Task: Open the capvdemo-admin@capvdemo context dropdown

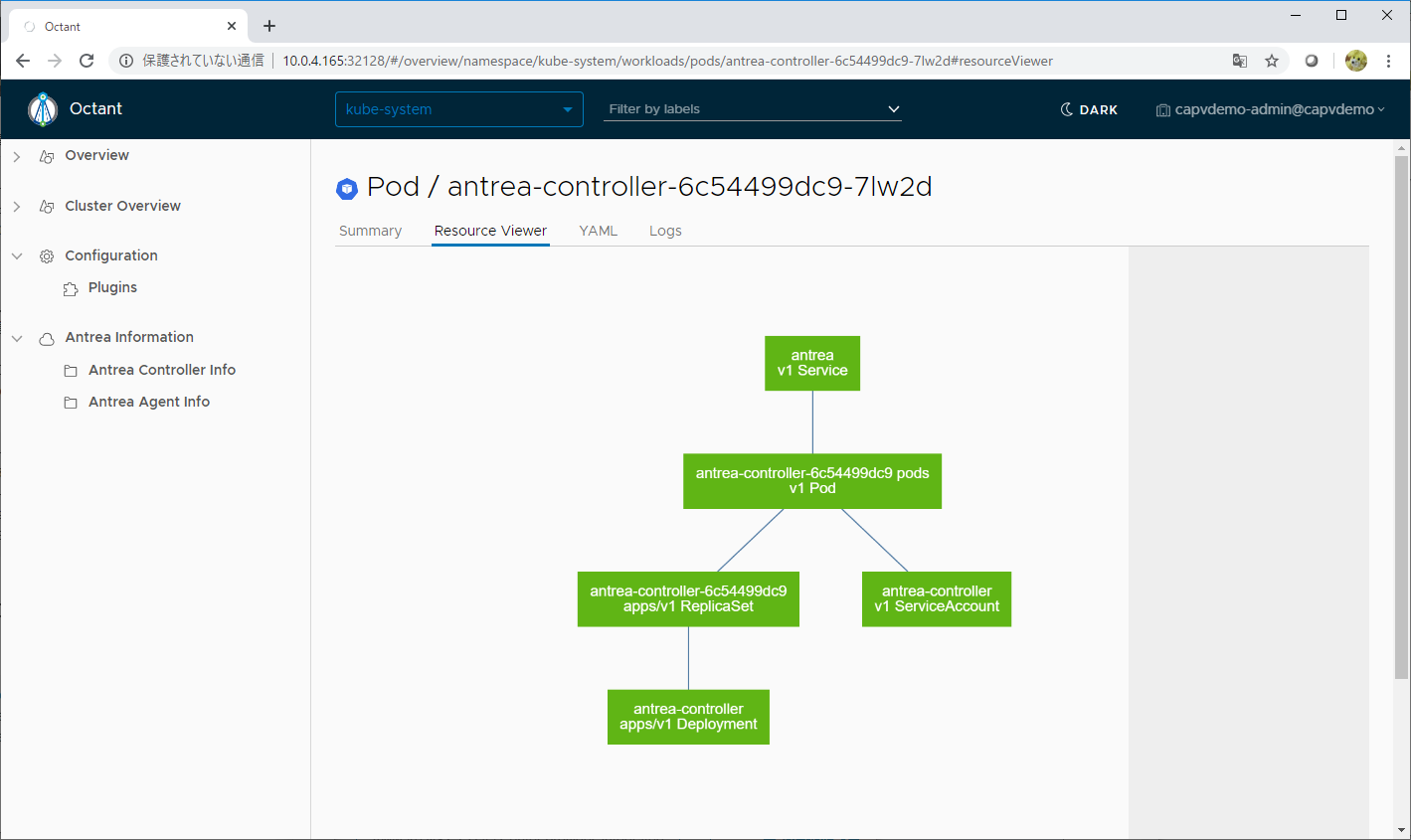Action: click(x=1271, y=109)
